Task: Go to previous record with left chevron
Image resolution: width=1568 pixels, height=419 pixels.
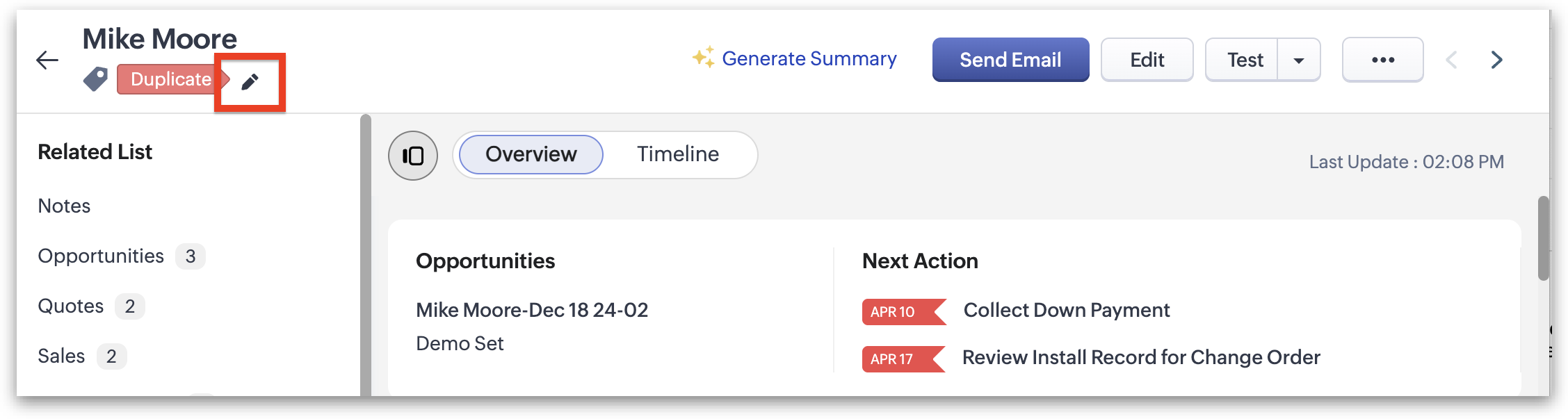Action: click(1451, 60)
